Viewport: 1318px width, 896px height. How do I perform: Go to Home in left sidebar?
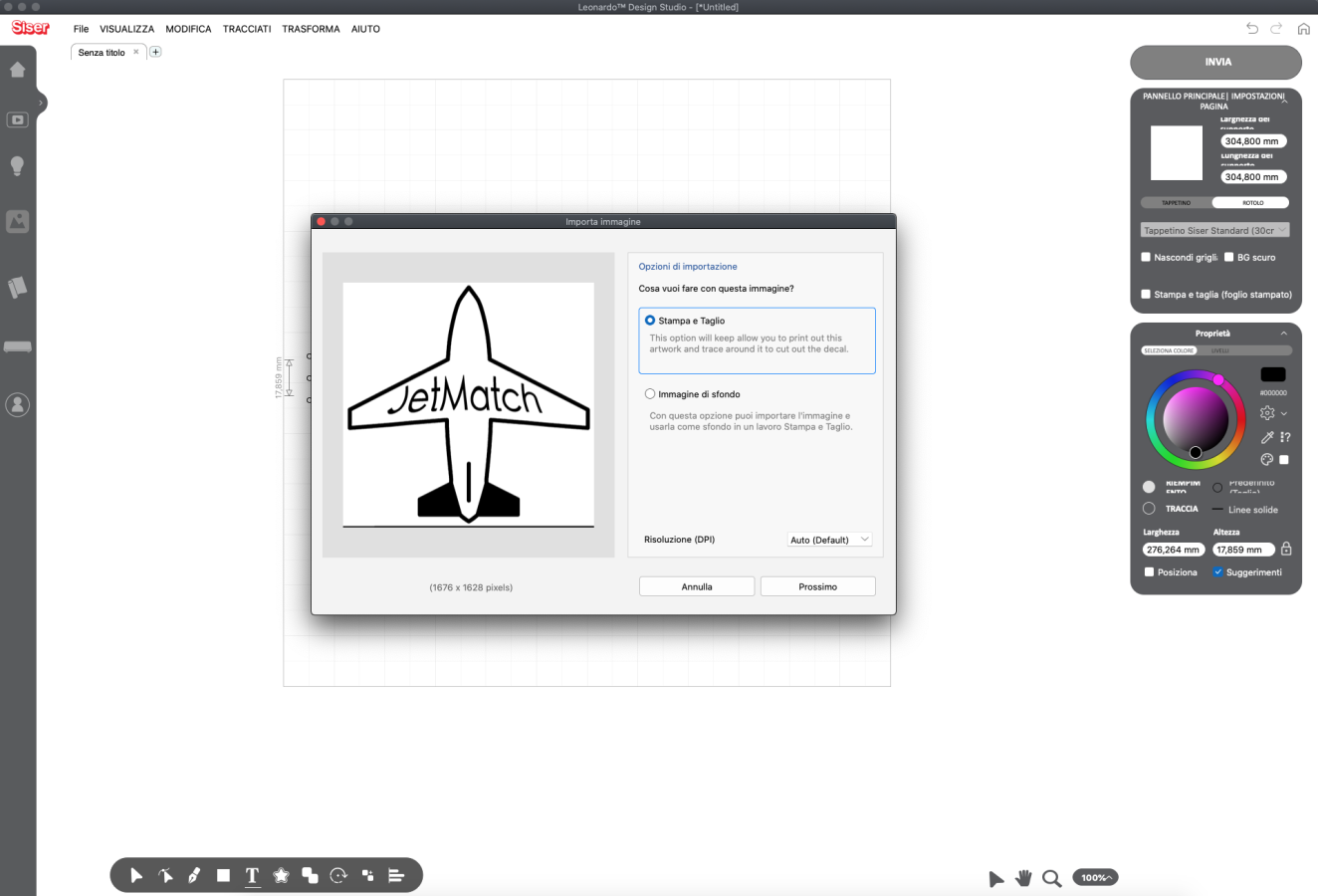pos(17,70)
